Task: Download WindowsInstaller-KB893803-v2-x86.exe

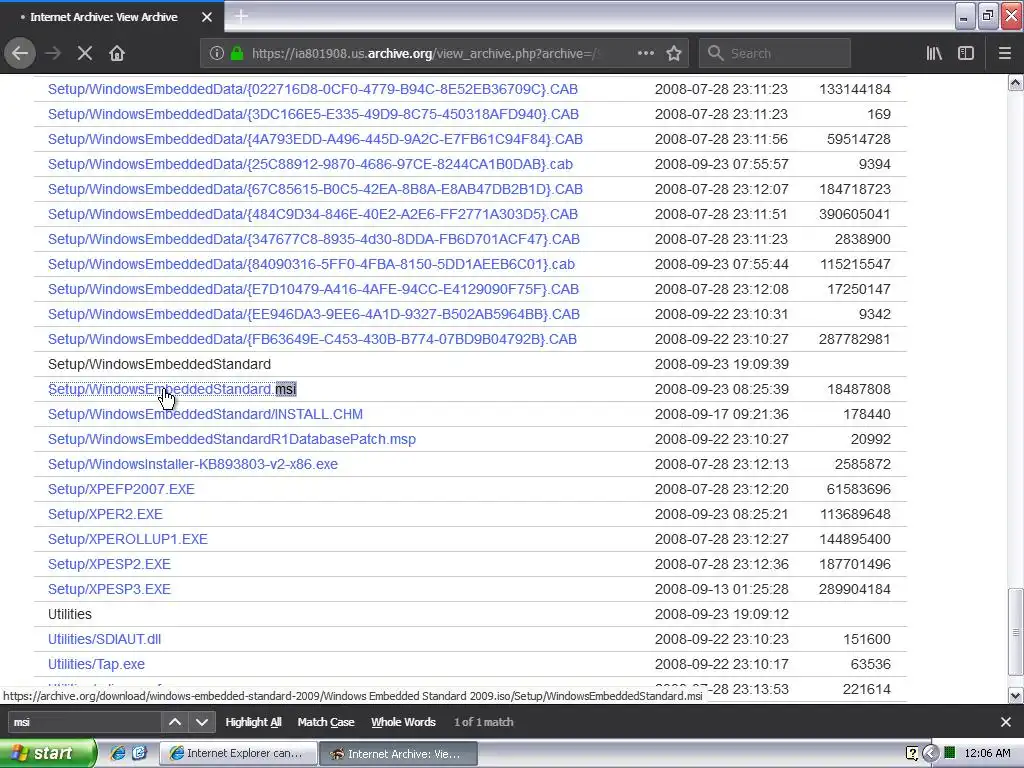Action: click(x=193, y=464)
